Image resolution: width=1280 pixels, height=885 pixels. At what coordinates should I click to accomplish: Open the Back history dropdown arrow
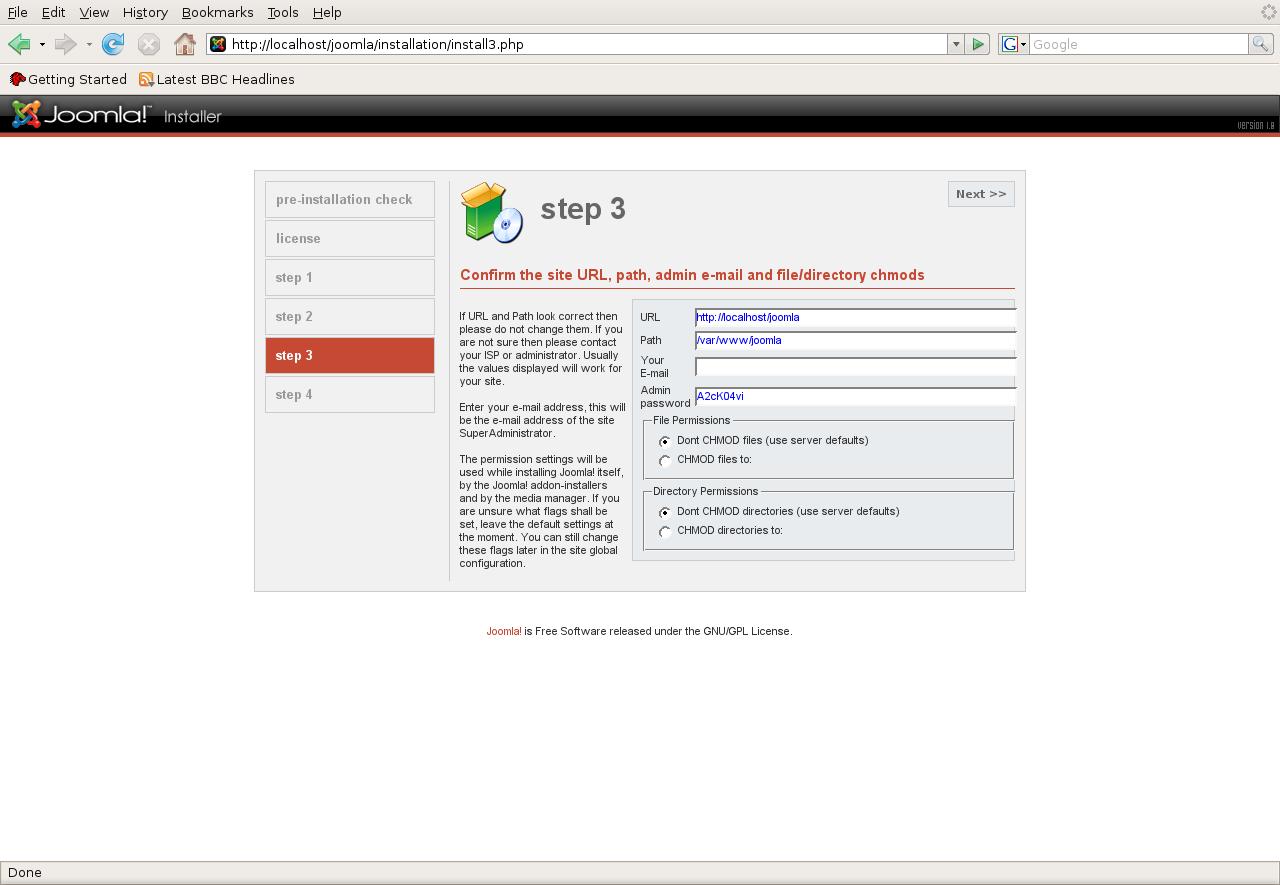[x=42, y=44]
